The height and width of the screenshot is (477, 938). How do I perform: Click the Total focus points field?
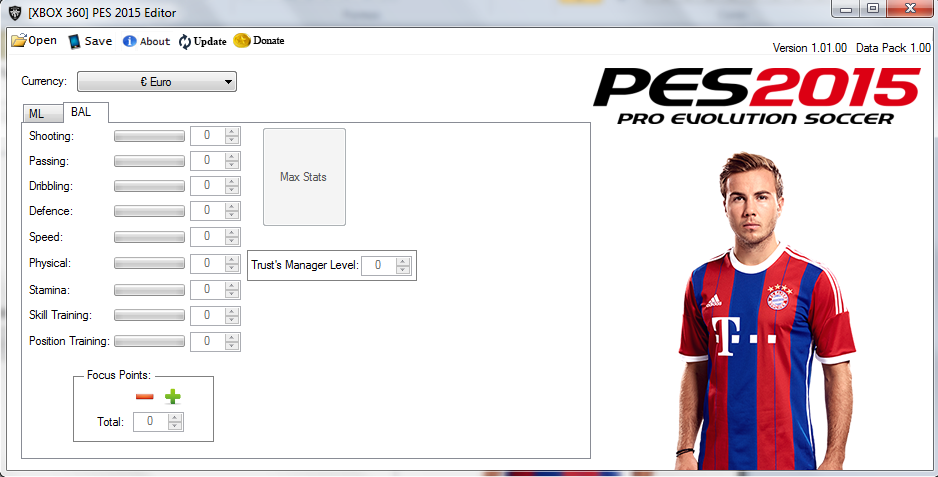[150, 422]
